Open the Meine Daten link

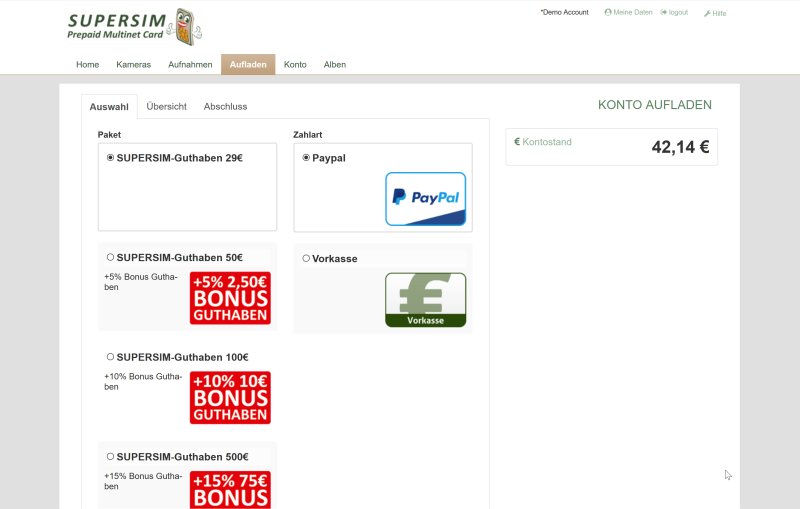tap(629, 12)
